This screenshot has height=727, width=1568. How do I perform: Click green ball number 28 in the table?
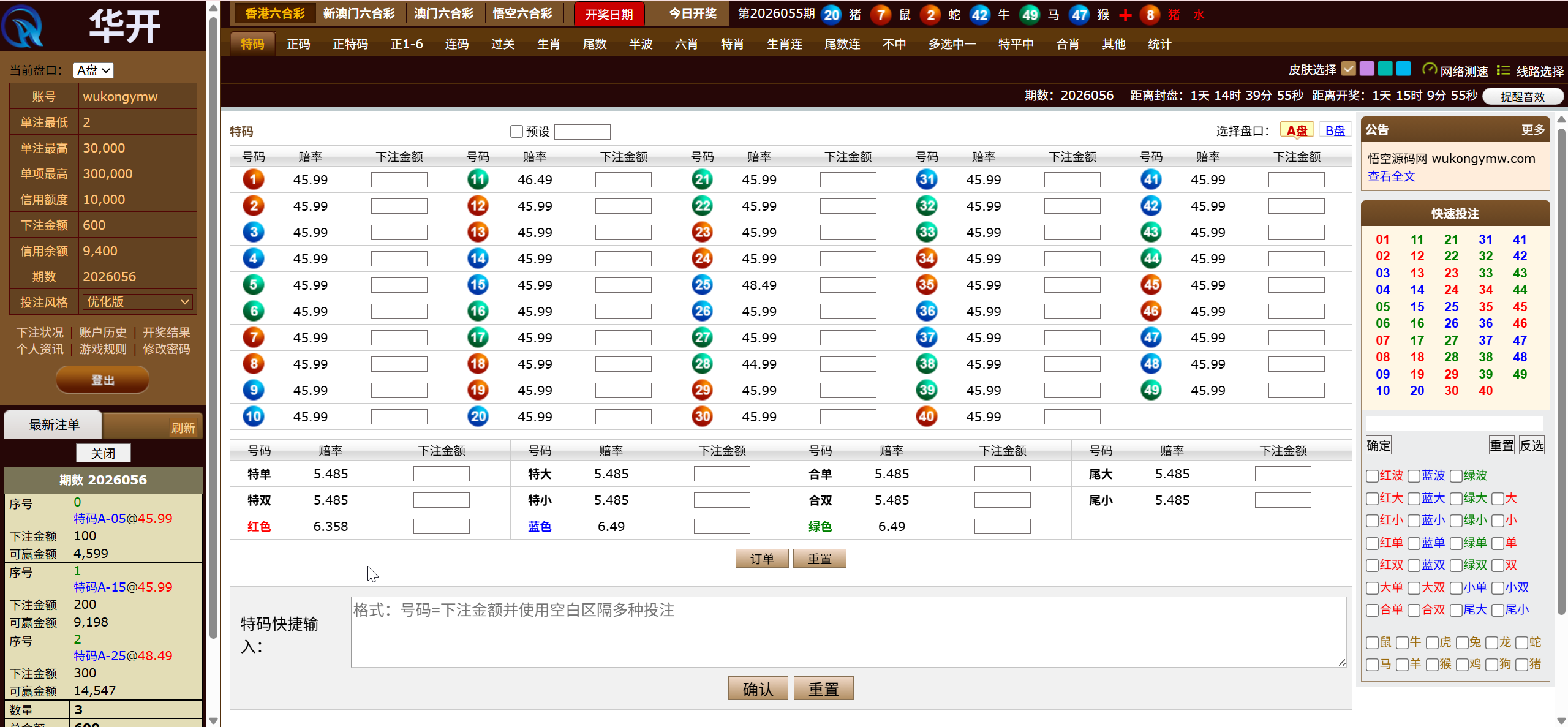(x=702, y=364)
